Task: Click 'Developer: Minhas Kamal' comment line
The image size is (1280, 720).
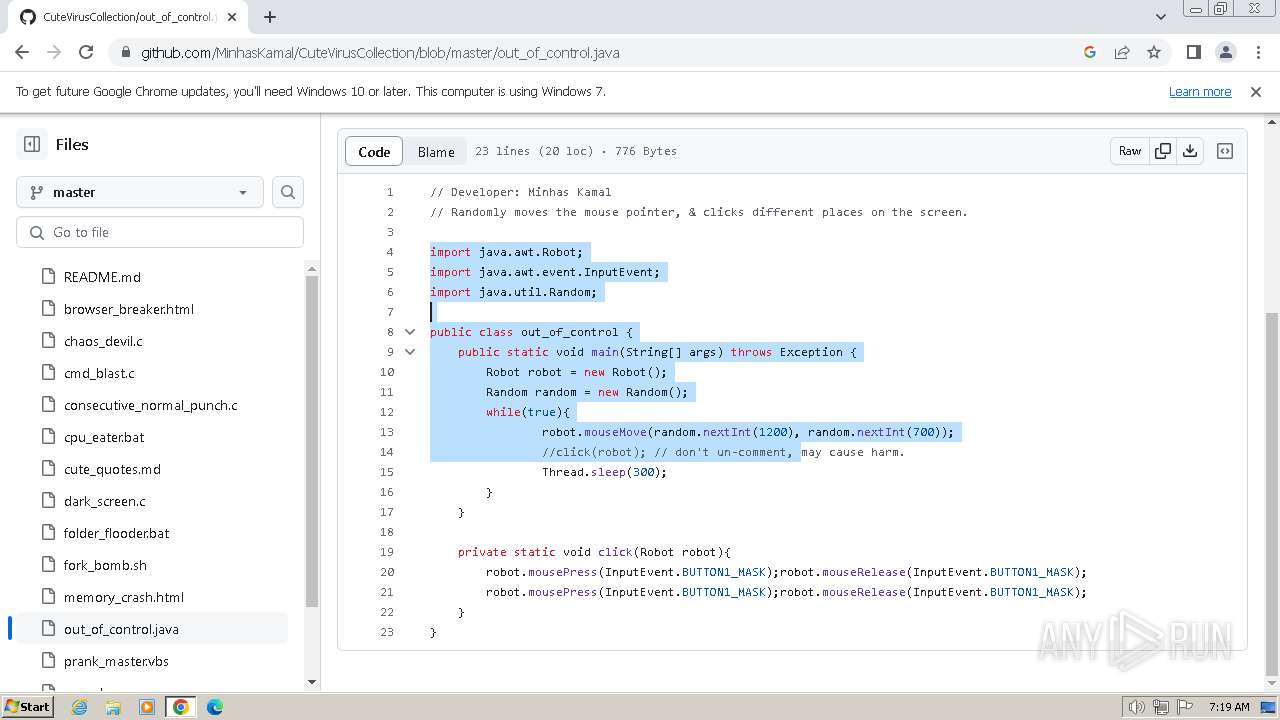Action: 520,192
